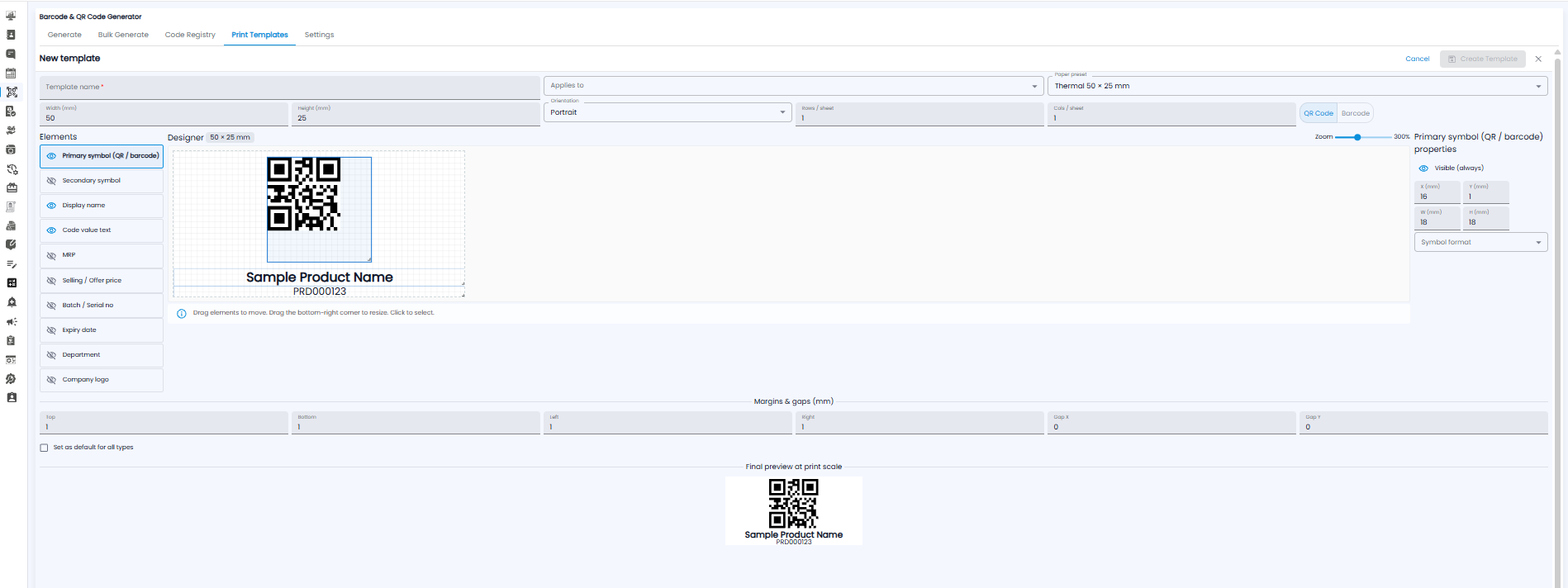Open the notification bell sidebar icon
Screen dimensions: 1568x588
11,302
